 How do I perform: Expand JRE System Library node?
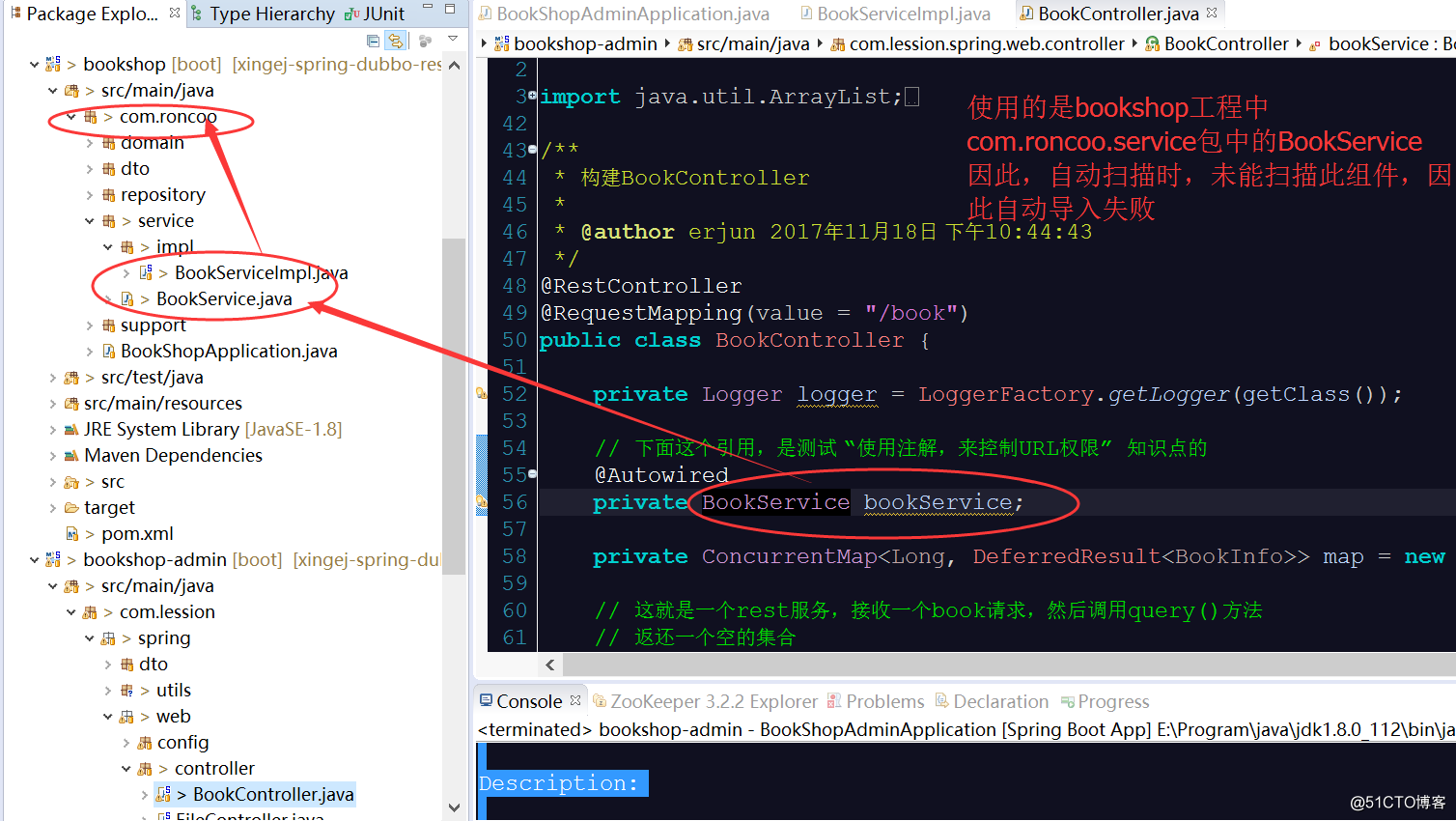52,430
